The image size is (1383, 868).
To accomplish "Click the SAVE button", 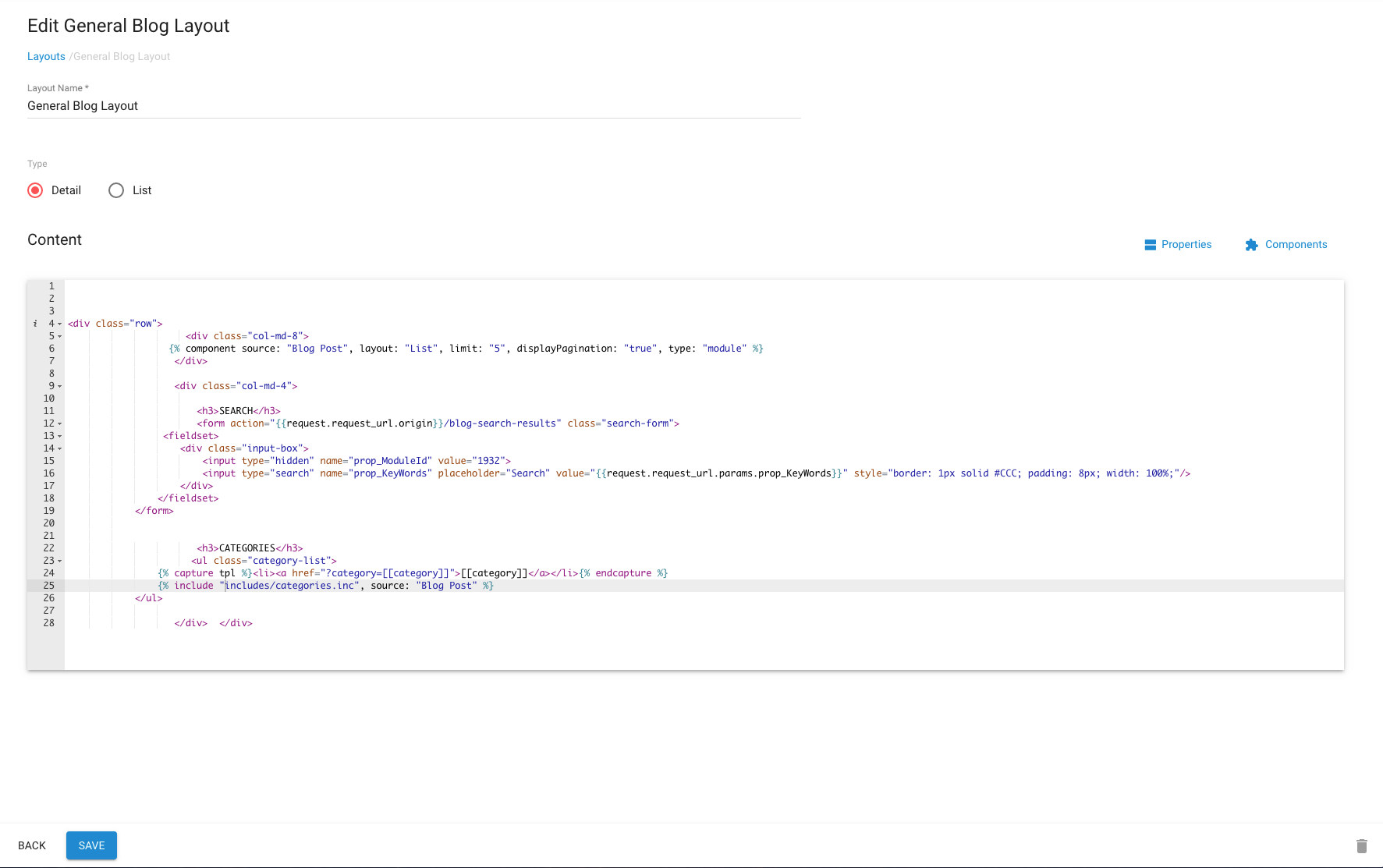I will (91, 845).
